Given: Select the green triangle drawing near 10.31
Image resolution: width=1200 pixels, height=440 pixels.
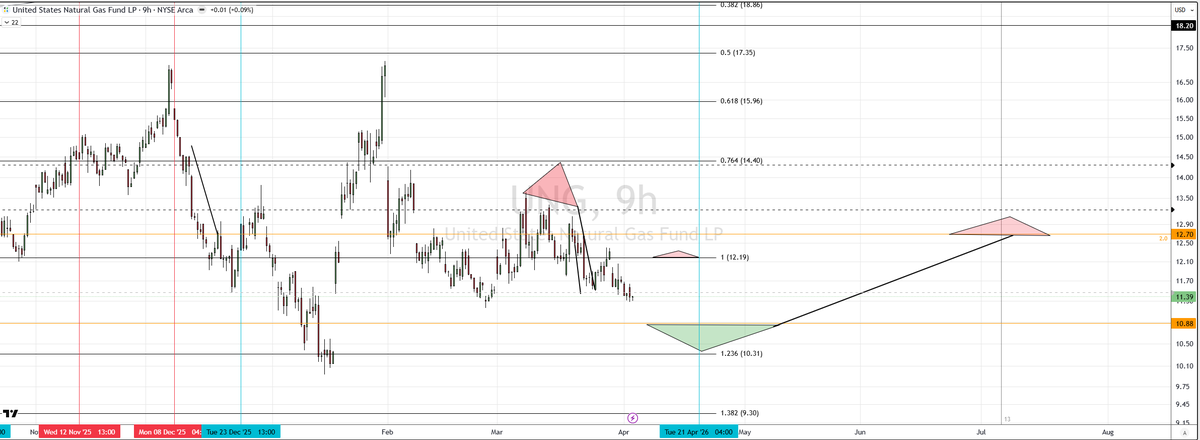Looking at the screenshot, I should pyautogui.click(x=705, y=335).
